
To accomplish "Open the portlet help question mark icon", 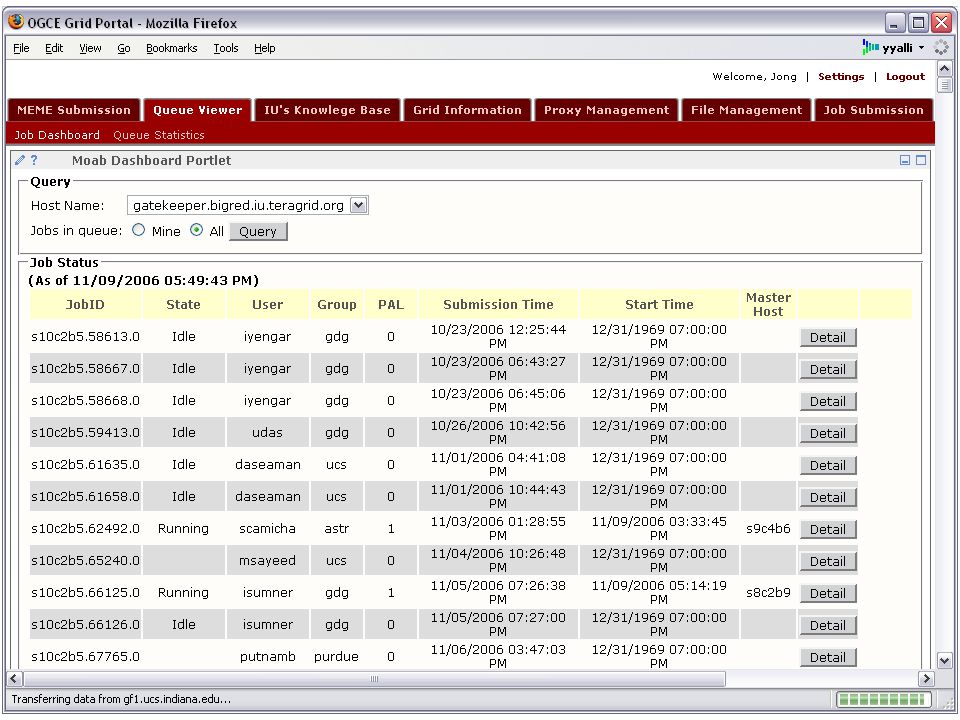I will coord(34,160).
